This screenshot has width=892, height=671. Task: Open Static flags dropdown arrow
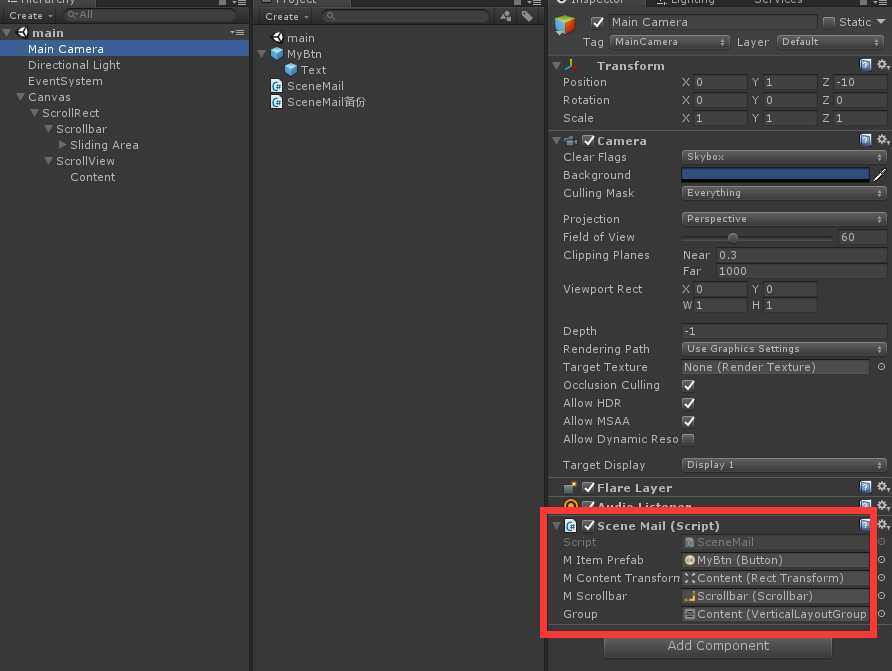(x=881, y=22)
